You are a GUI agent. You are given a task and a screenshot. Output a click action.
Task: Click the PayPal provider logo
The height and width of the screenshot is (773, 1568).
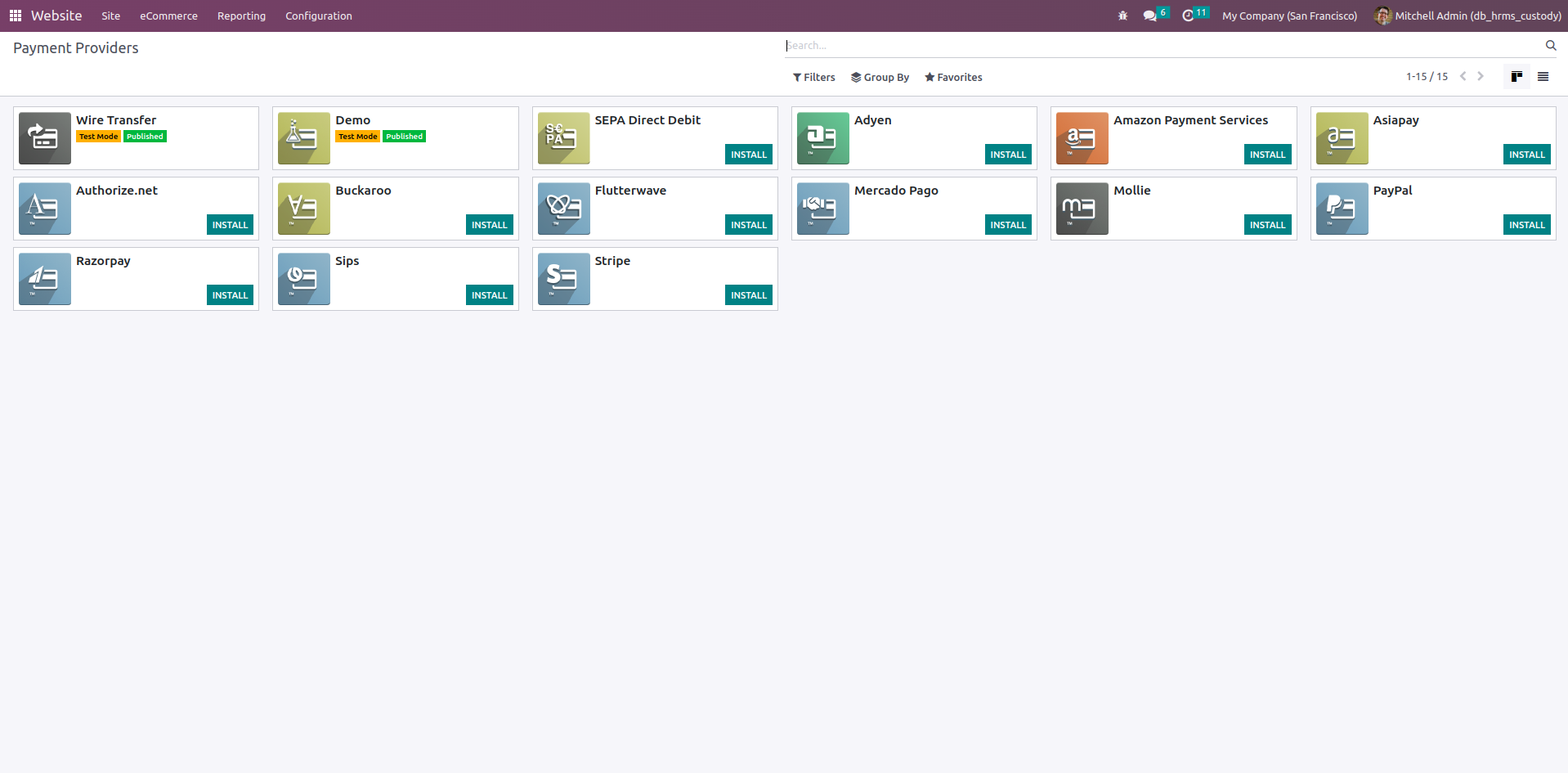point(1342,209)
